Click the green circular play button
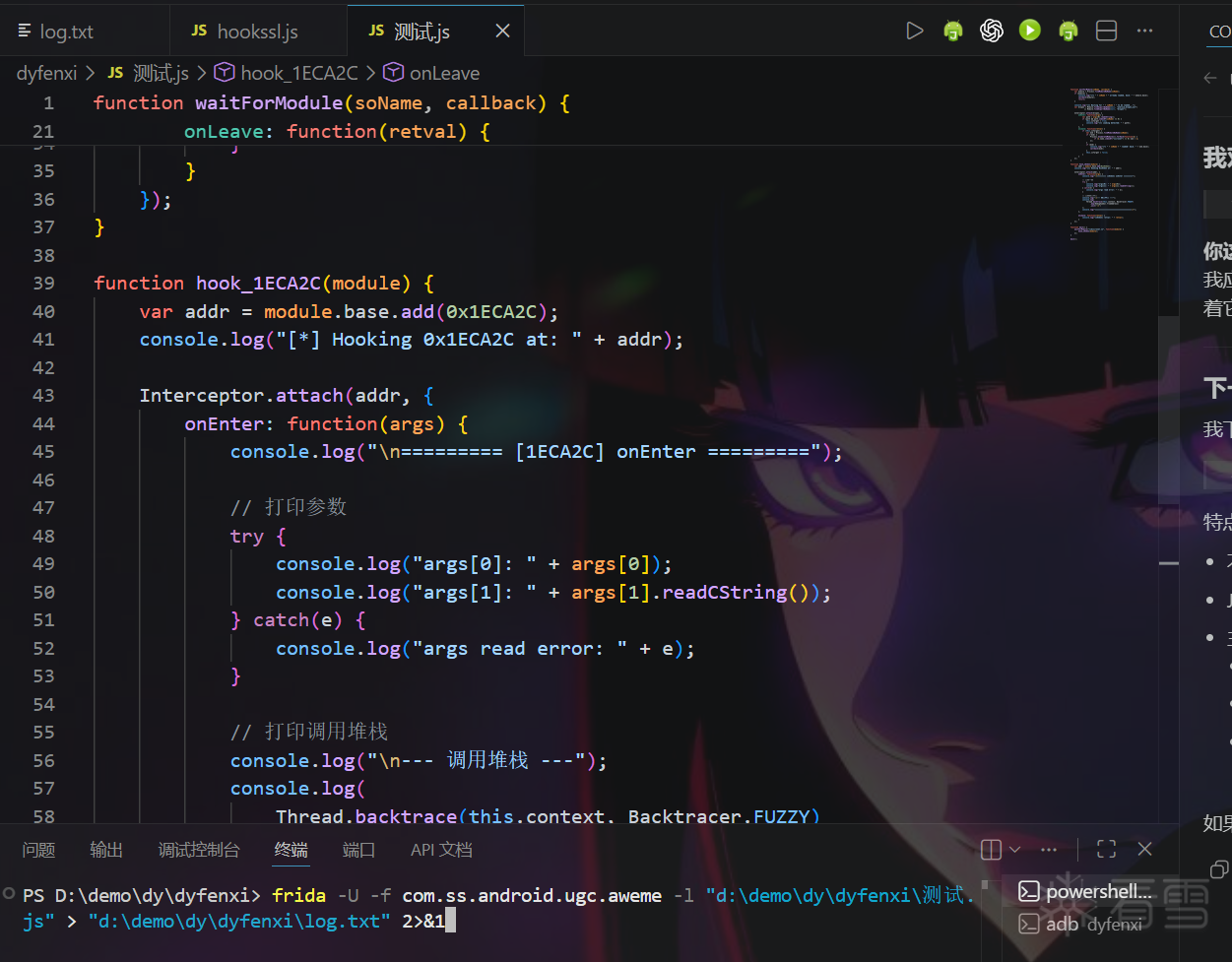 click(x=1030, y=31)
